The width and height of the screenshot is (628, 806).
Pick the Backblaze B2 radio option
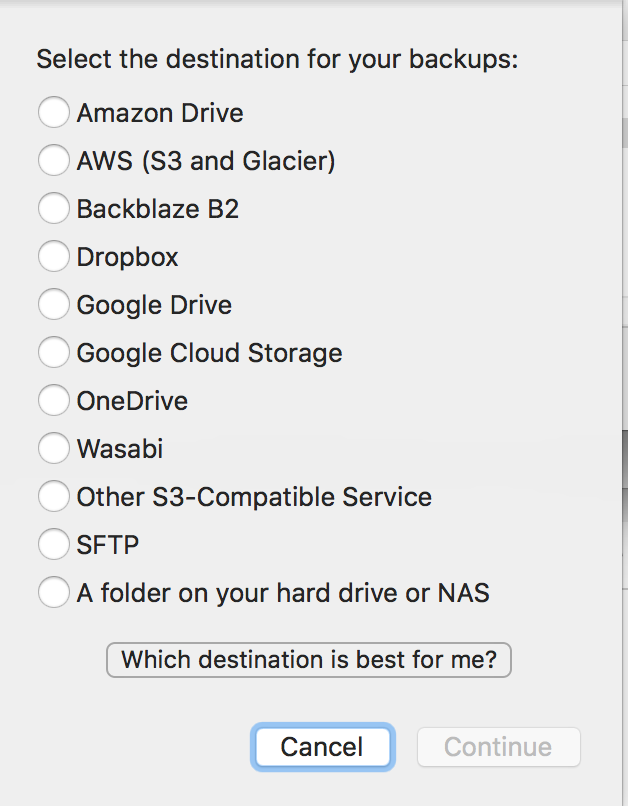pyautogui.click(x=54, y=208)
